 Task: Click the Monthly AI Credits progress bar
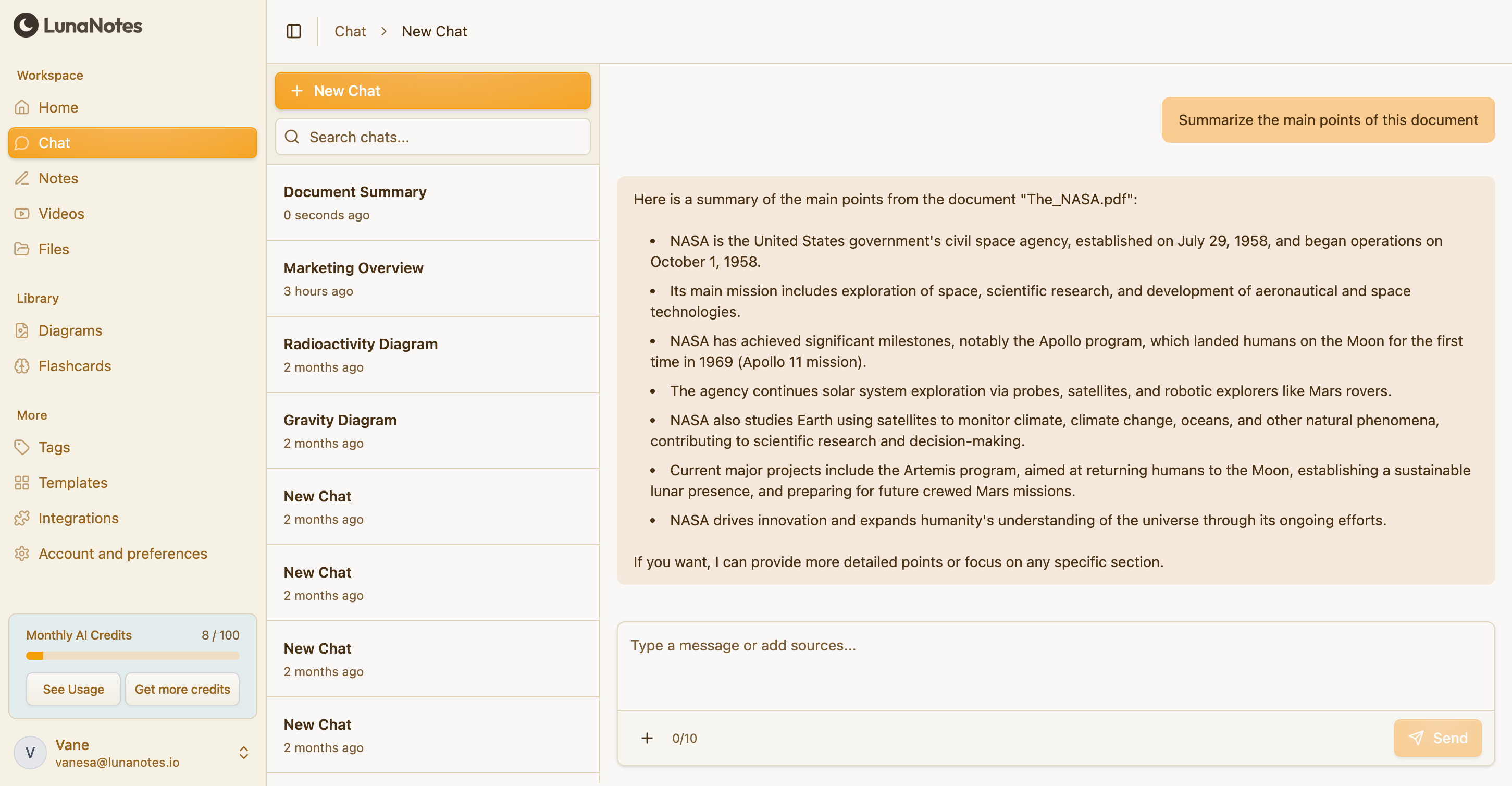[x=133, y=656]
